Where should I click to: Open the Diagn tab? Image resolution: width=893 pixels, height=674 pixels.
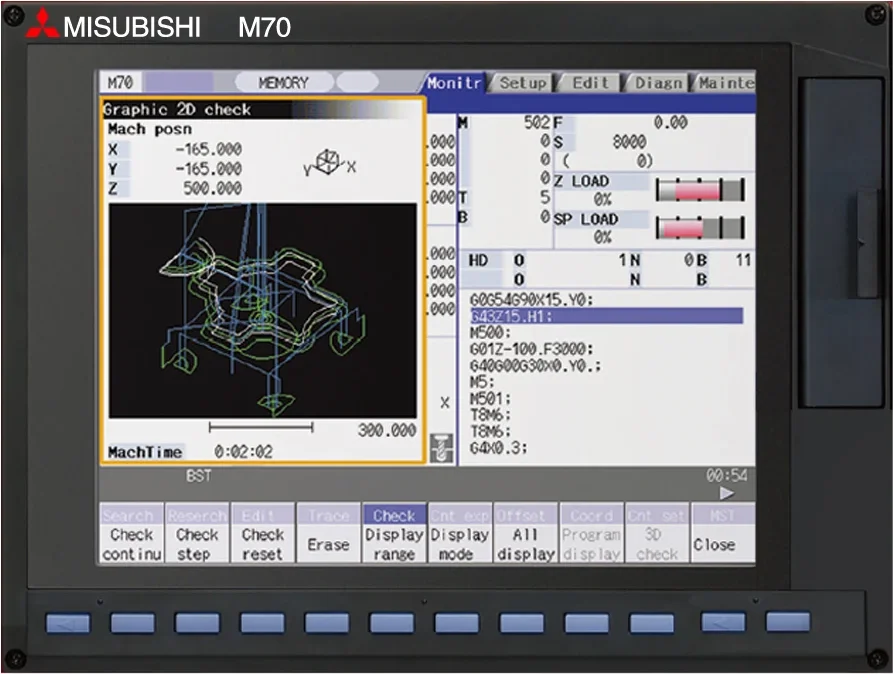[658, 83]
